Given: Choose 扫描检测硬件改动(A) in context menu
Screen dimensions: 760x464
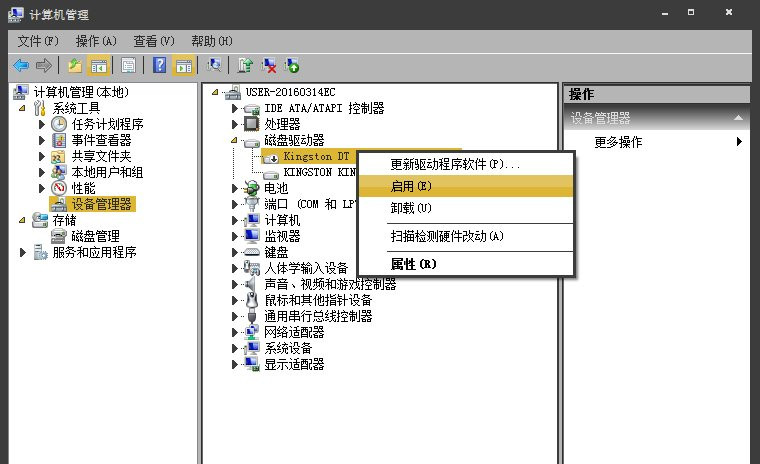Looking at the screenshot, I should coord(466,236).
